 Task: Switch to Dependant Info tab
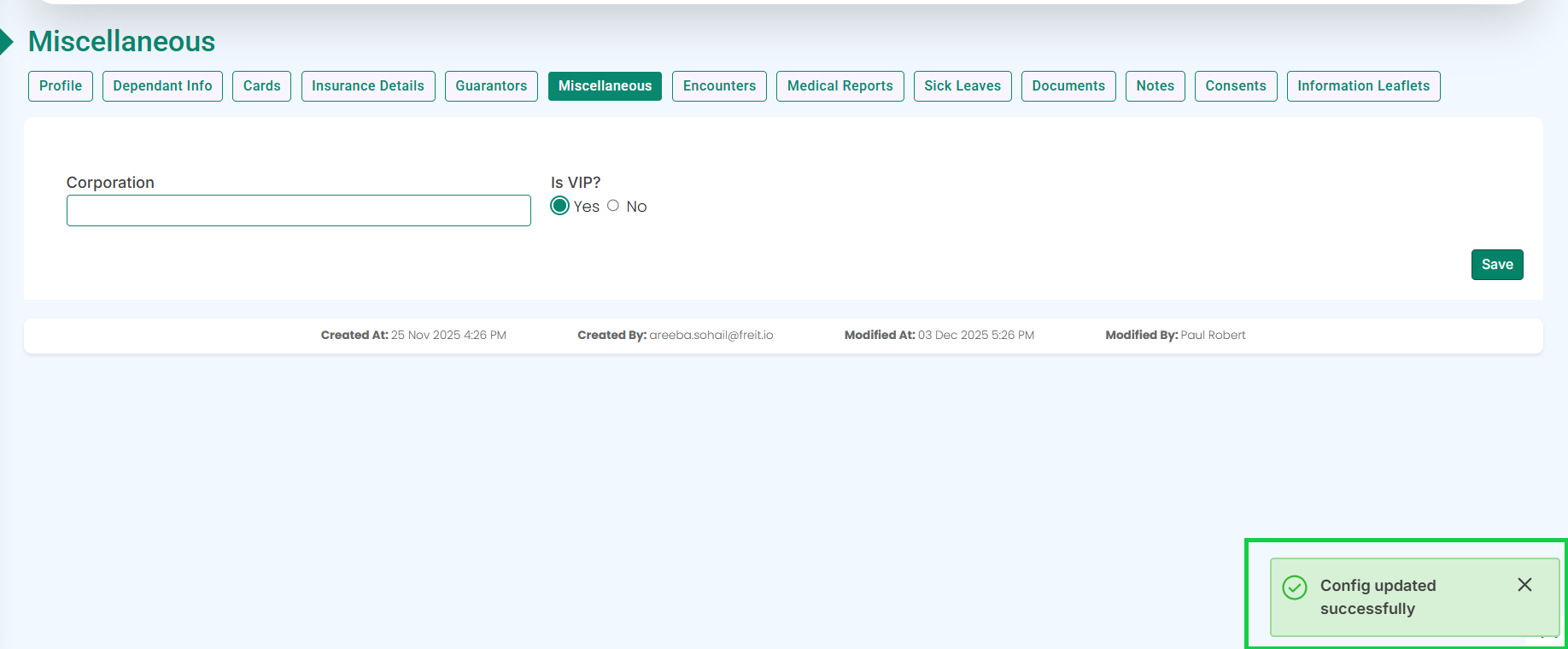click(162, 86)
